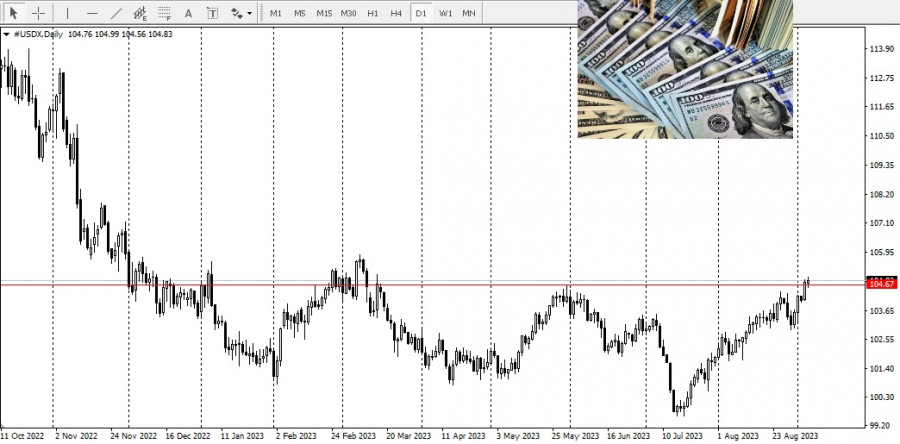
Task: Click the 10 Jul 2023 date label
Action: (682, 436)
